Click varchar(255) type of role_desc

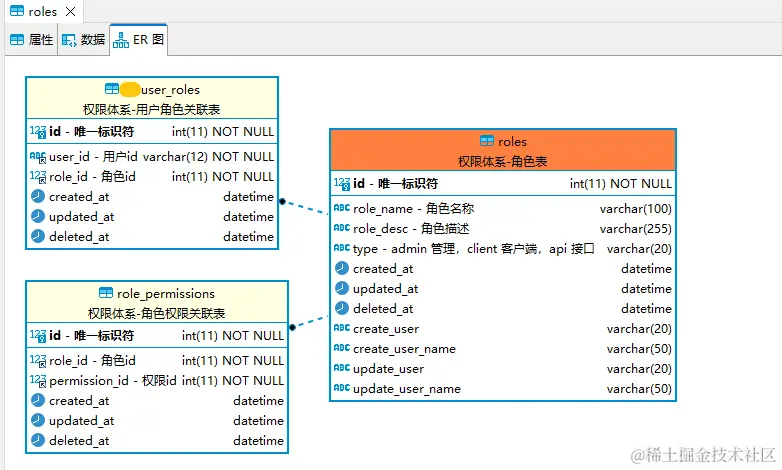coord(635,229)
